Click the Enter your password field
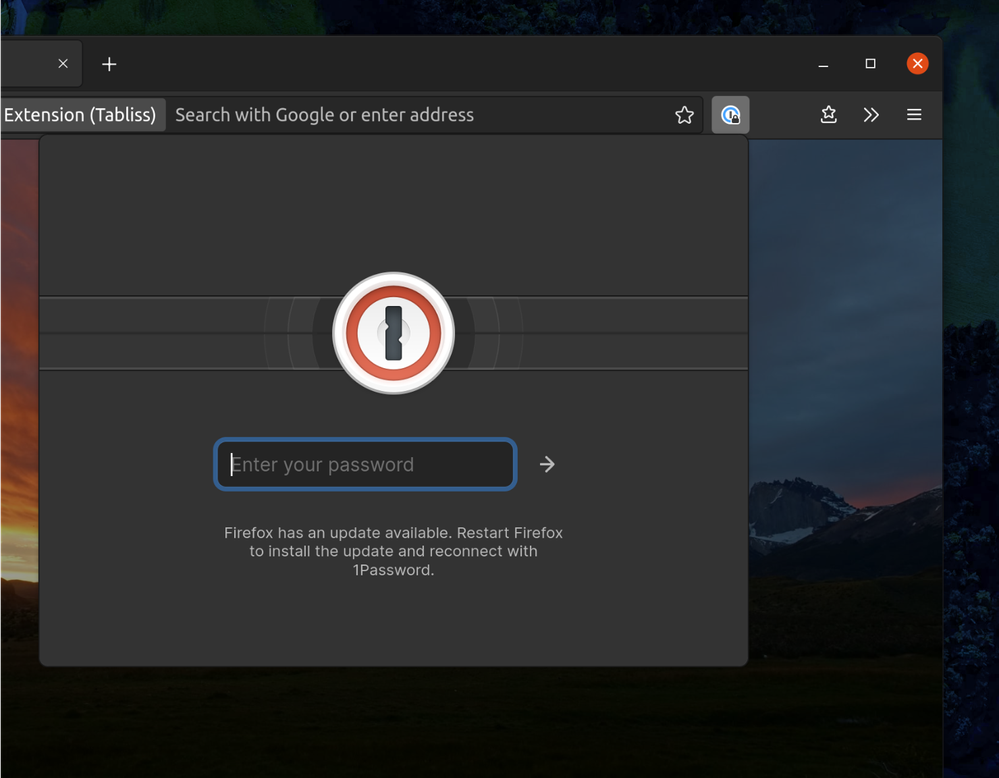This screenshot has width=999, height=778. [x=365, y=464]
